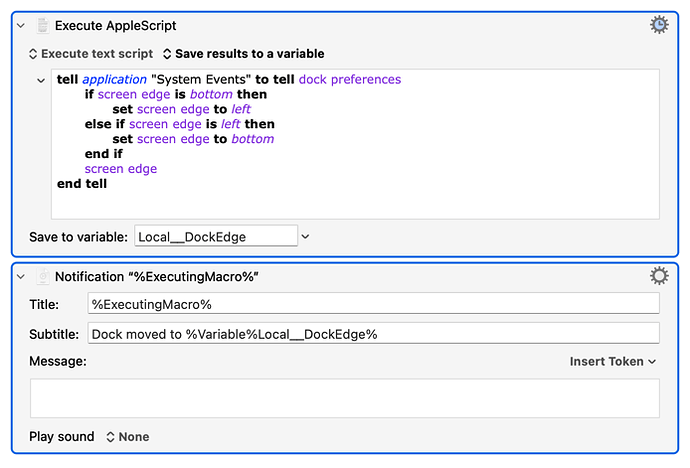Click the Execute AppleScript script icon

pos(43,25)
